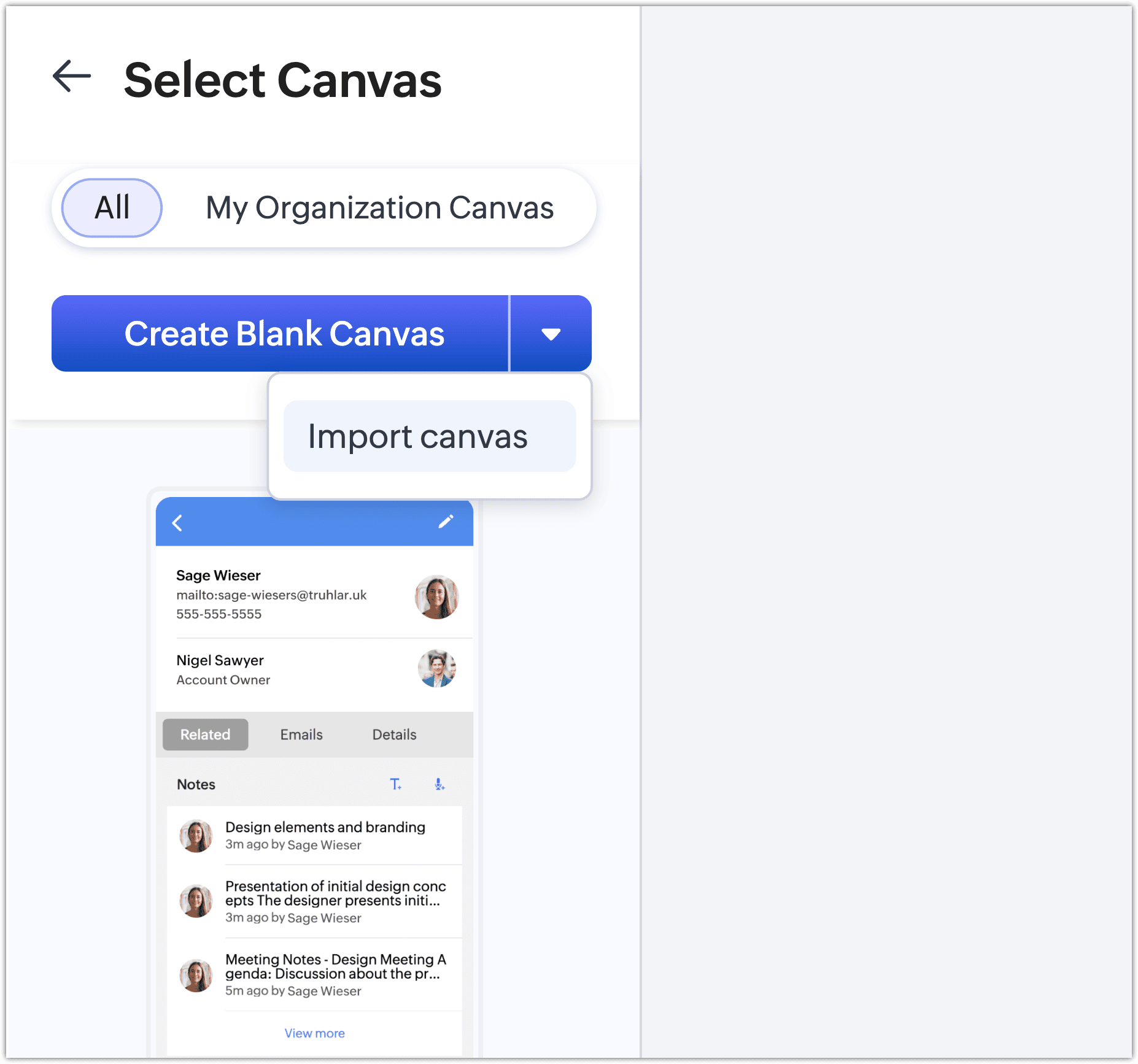Open the Related tab
1138x1064 pixels.
click(x=205, y=734)
